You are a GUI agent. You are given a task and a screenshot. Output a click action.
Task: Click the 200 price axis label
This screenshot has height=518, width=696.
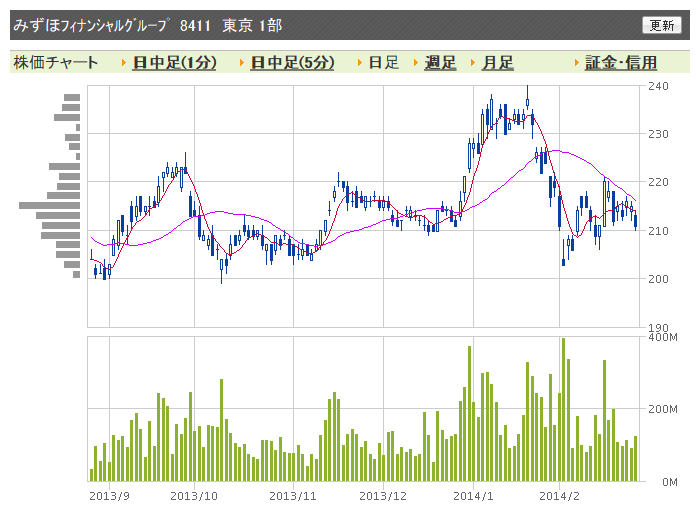pyautogui.click(x=658, y=279)
